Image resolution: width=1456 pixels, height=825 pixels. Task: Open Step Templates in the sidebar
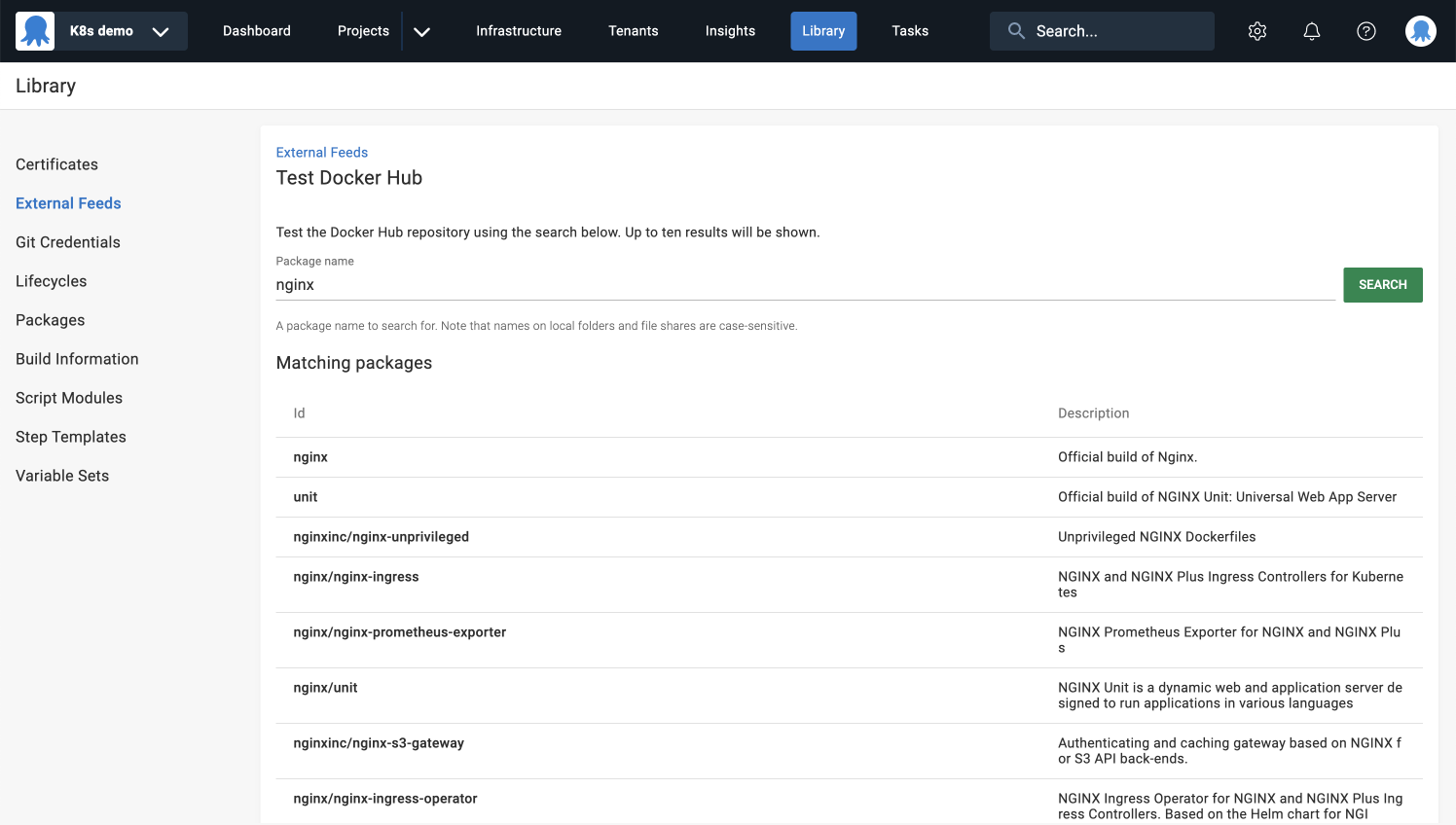pos(70,436)
